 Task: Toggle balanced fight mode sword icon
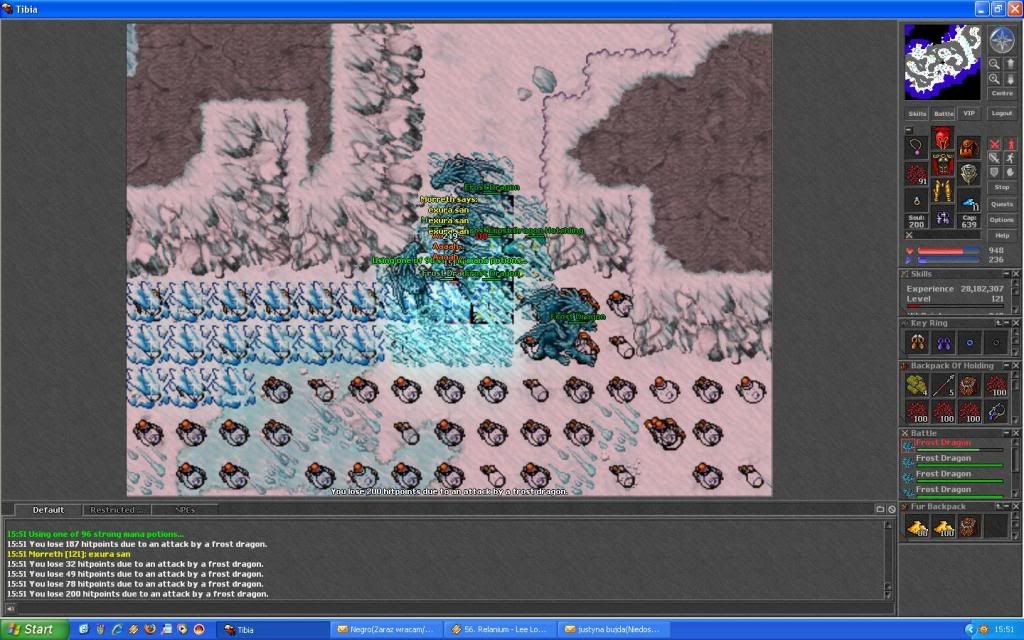point(994,158)
